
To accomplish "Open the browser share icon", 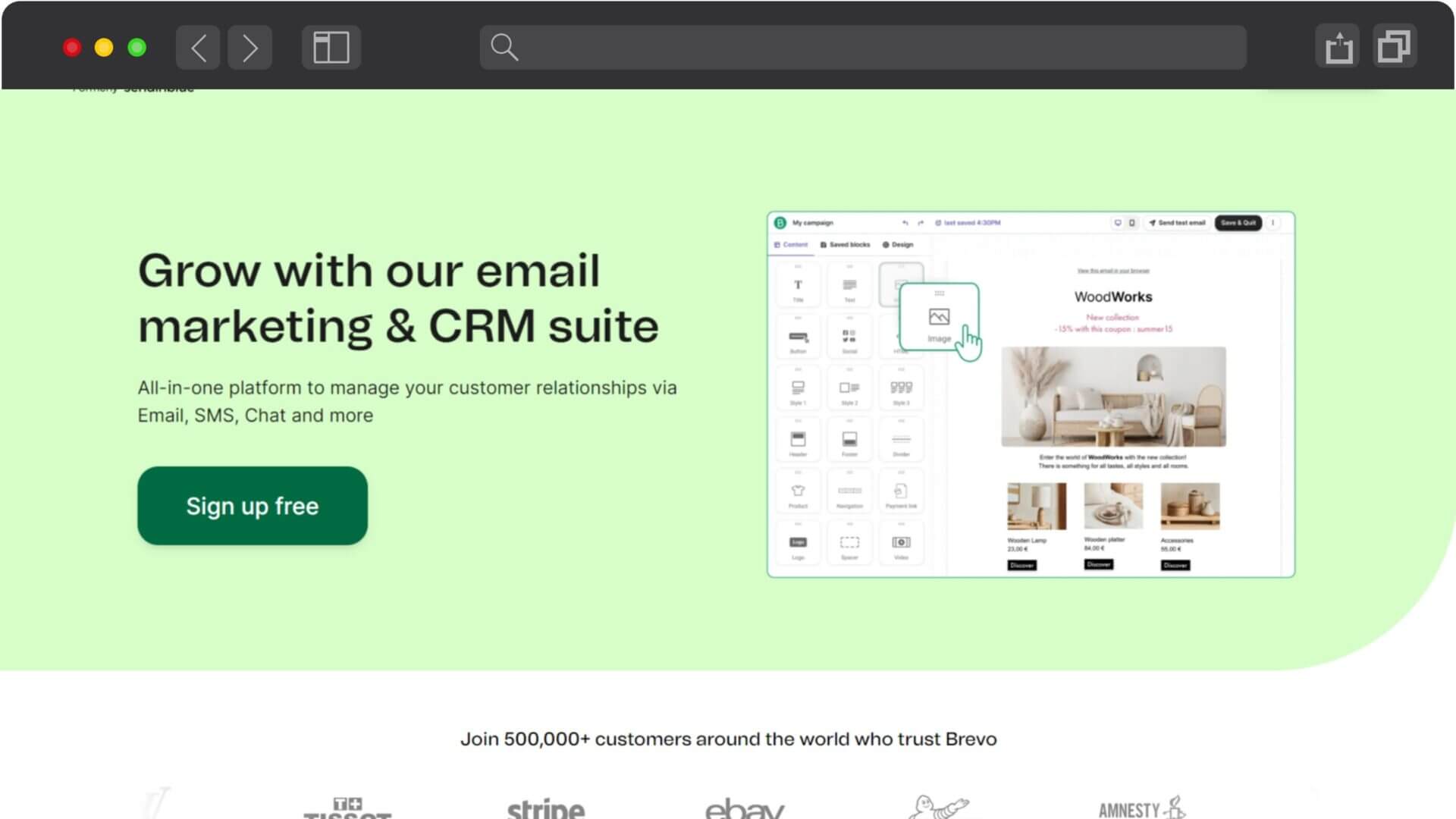I will click(x=1338, y=47).
